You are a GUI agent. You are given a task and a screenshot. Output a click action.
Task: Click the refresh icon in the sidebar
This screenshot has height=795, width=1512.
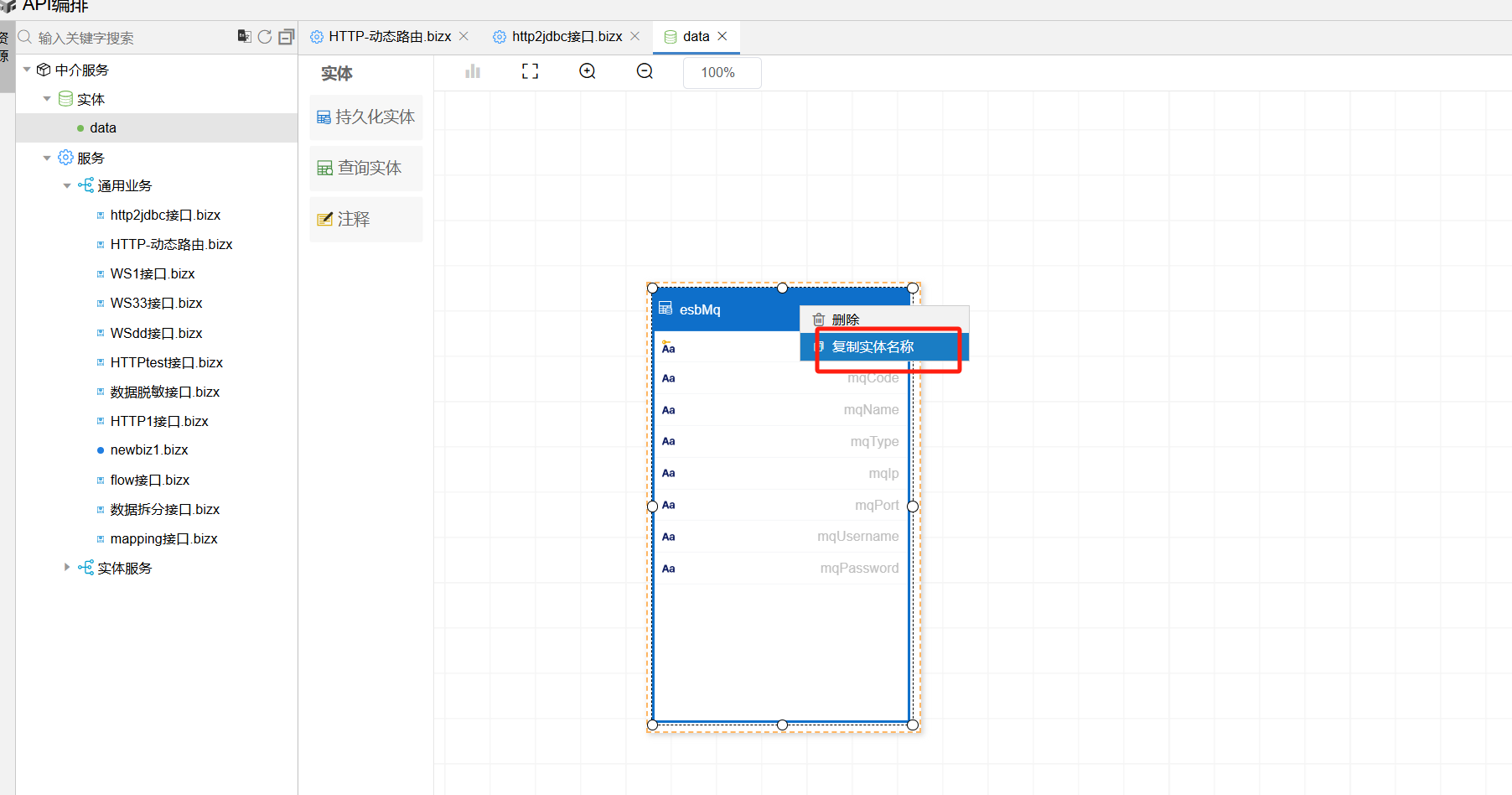pyautogui.click(x=265, y=37)
